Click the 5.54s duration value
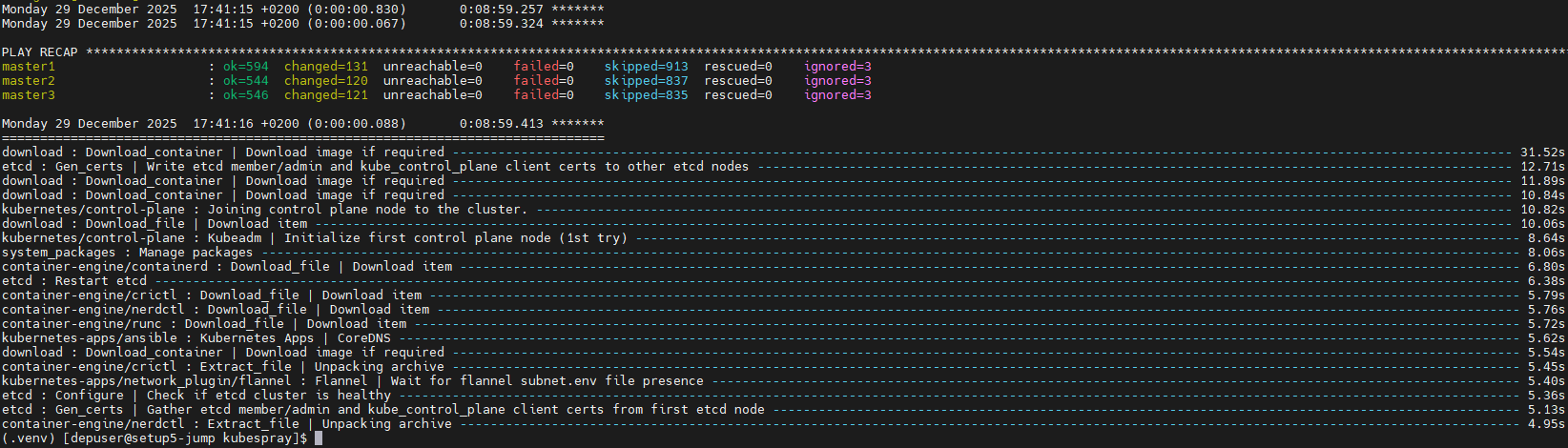This screenshot has width=1568, height=448. pyautogui.click(x=1546, y=353)
